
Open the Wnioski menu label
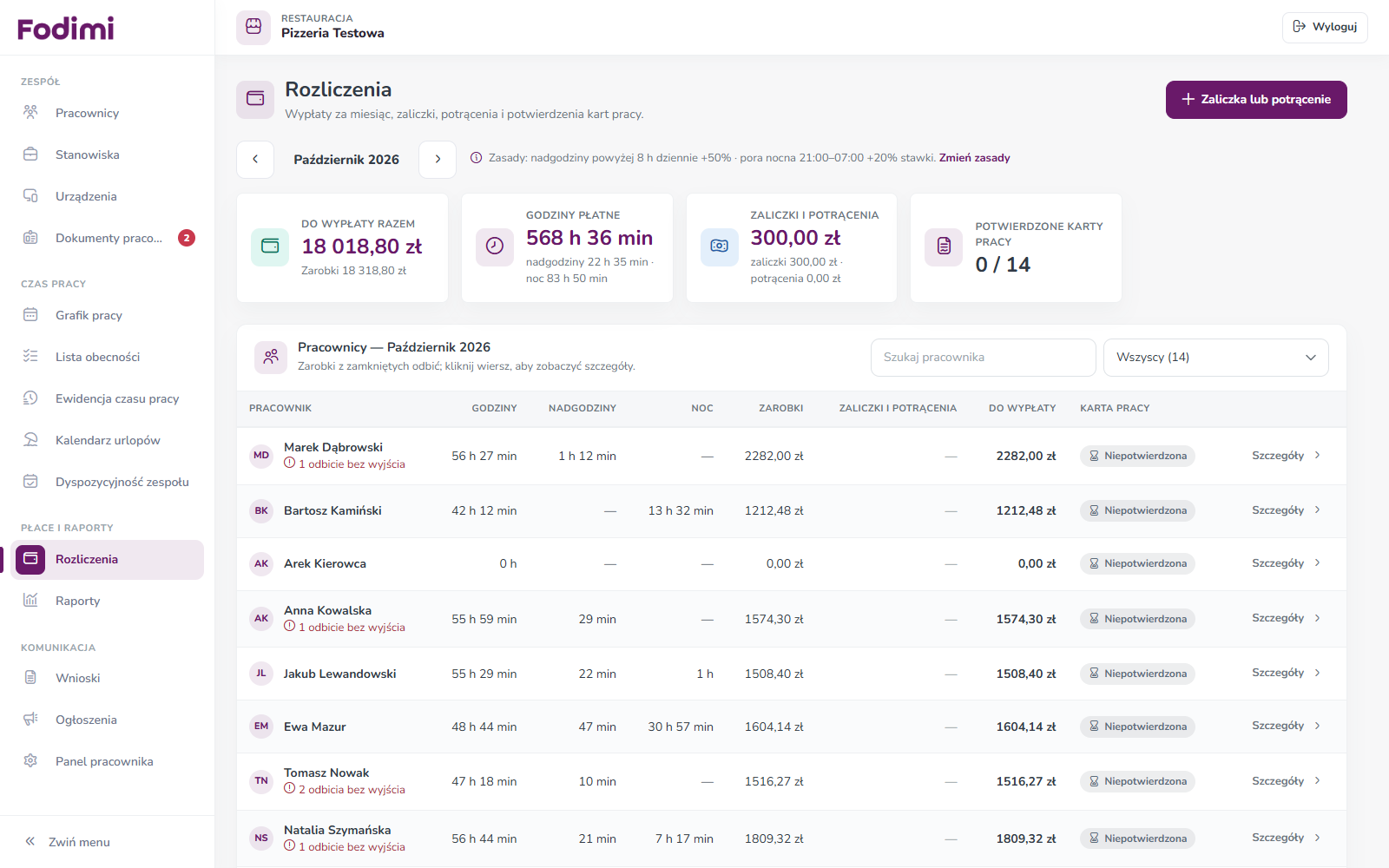tap(77, 678)
